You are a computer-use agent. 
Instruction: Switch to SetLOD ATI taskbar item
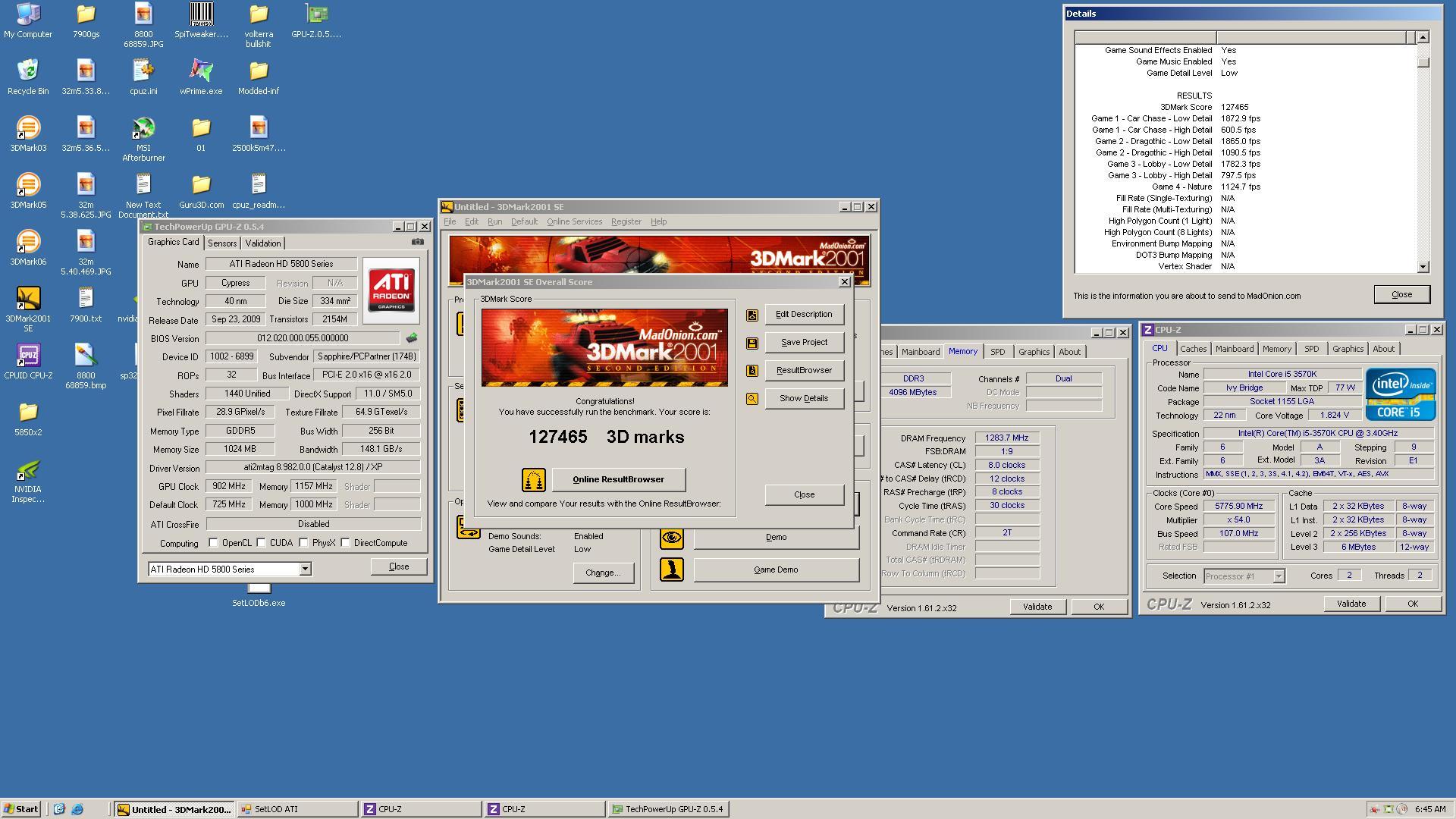tap(297, 809)
